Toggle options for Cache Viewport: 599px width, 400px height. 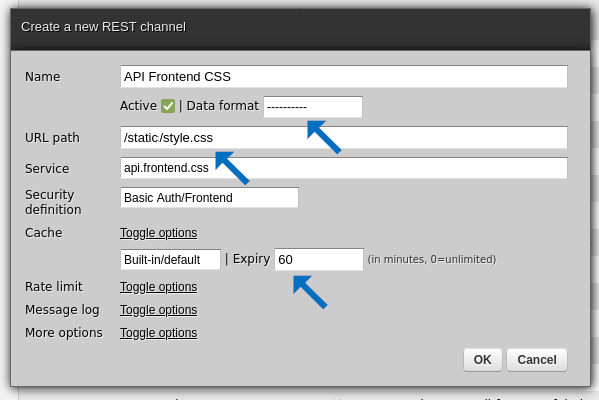coord(159,233)
